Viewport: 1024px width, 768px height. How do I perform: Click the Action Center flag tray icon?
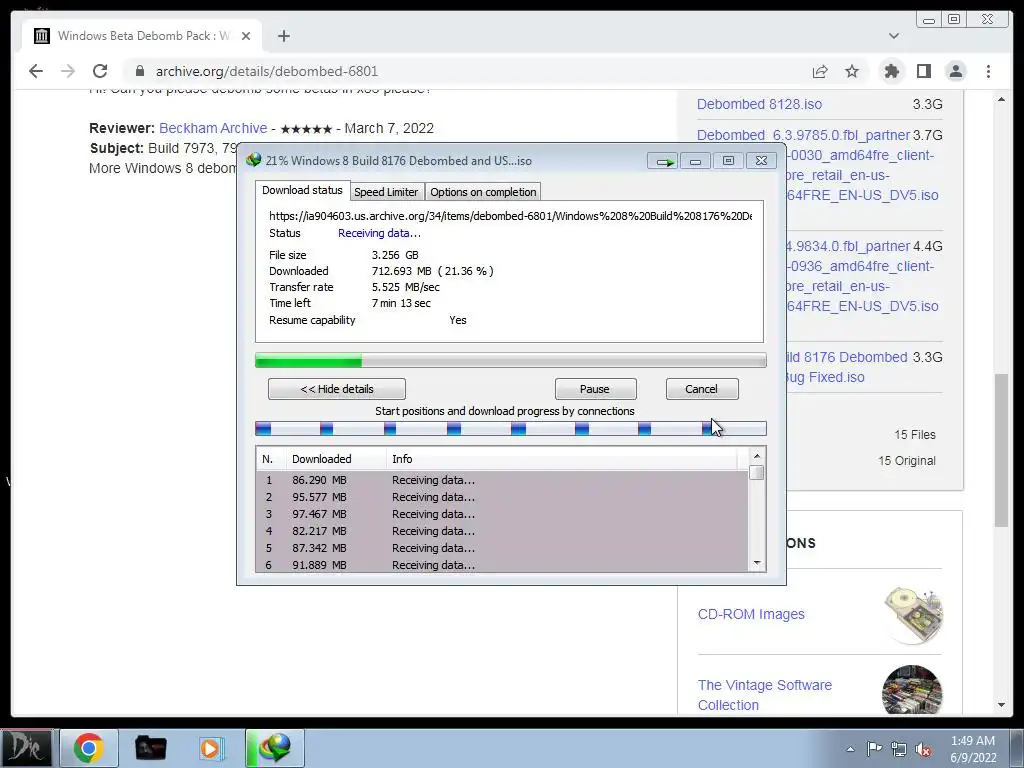pos(874,749)
